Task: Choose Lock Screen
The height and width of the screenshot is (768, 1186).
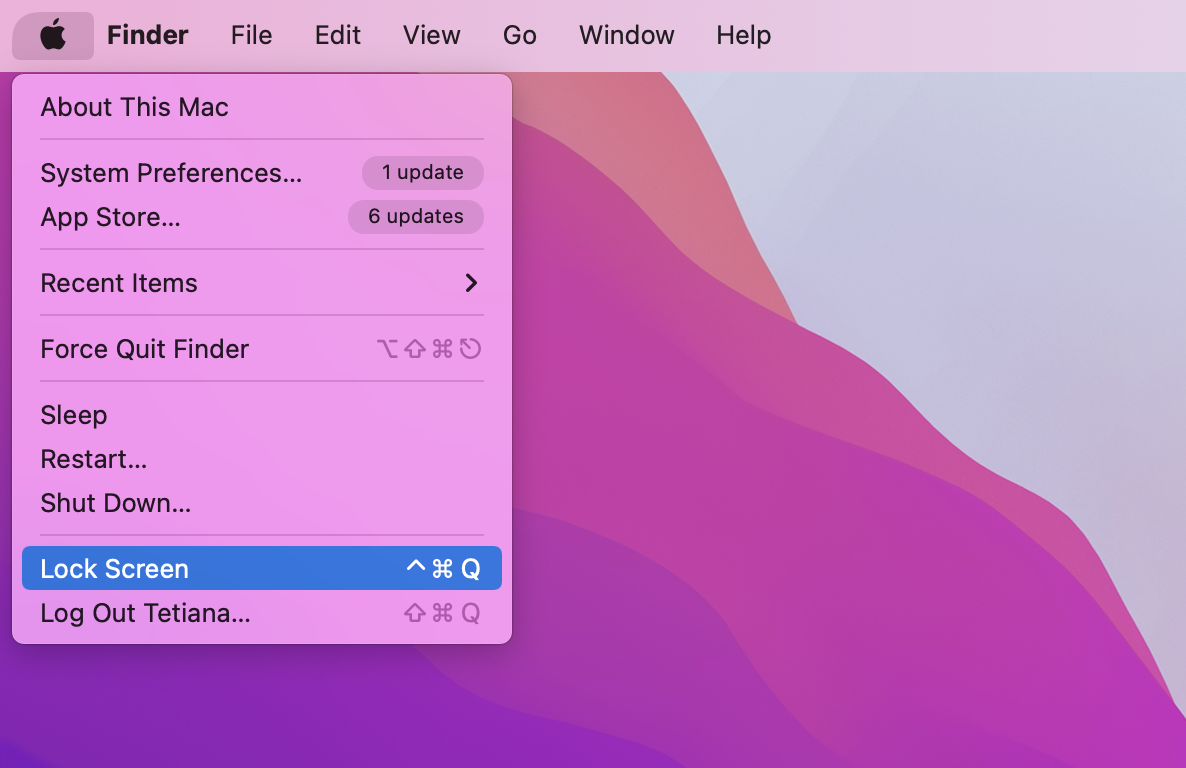Action: pos(262,568)
